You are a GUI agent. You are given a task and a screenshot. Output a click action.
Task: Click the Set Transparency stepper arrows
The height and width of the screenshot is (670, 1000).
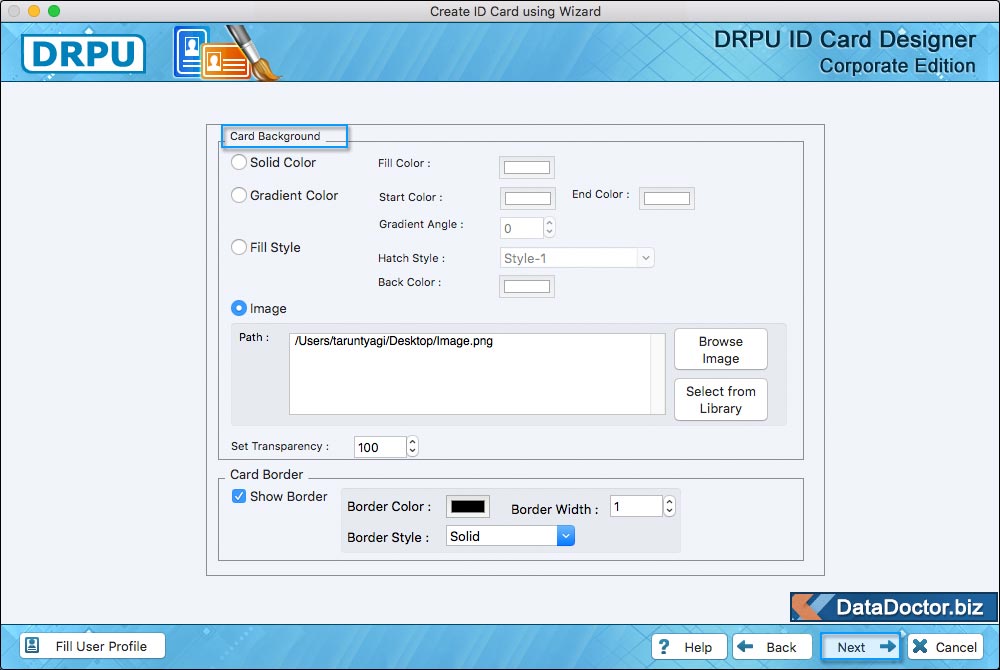(413, 446)
